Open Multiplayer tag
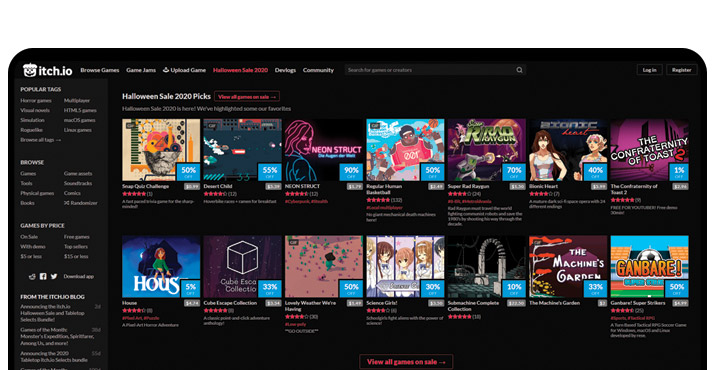Screen dimensions: 715x370 (77, 100)
